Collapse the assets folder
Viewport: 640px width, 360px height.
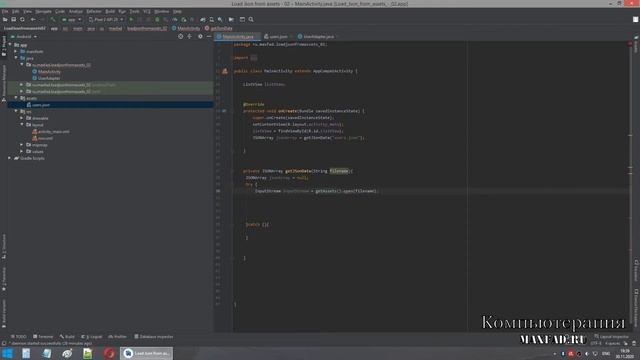tap(16, 98)
